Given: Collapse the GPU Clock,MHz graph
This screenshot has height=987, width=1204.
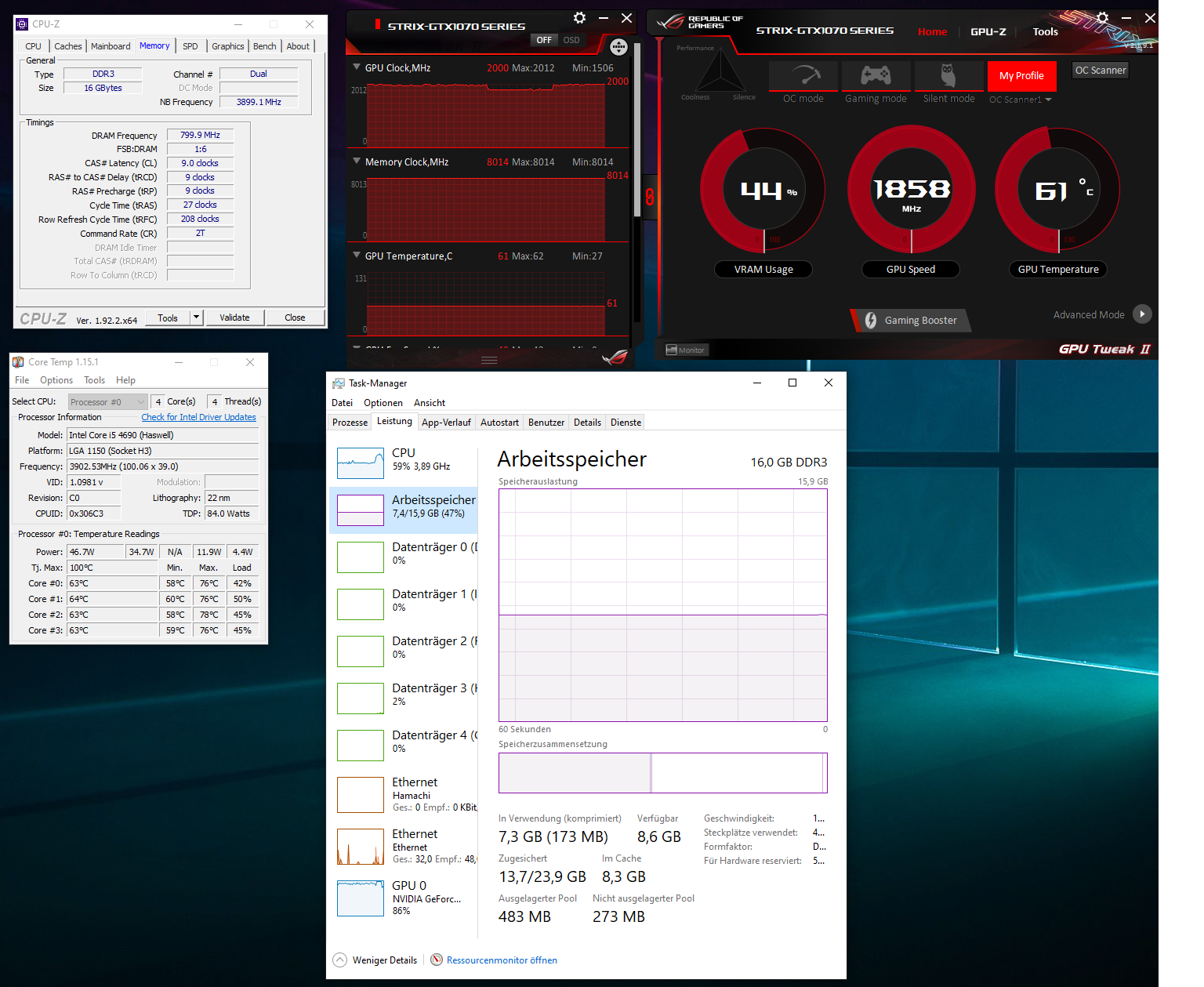Looking at the screenshot, I should pyautogui.click(x=357, y=67).
